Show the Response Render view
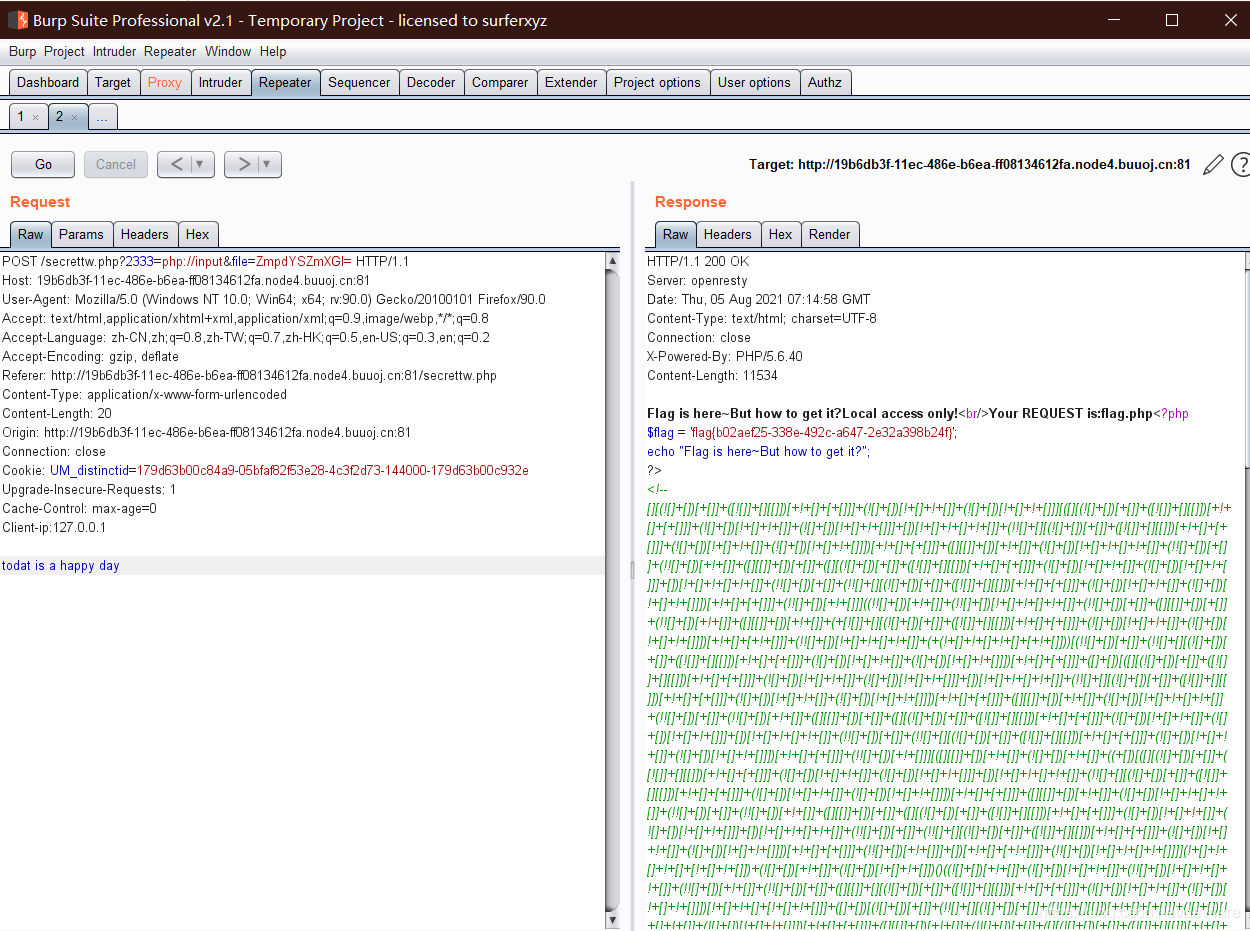This screenshot has height=931, width=1250. tap(830, 234)
